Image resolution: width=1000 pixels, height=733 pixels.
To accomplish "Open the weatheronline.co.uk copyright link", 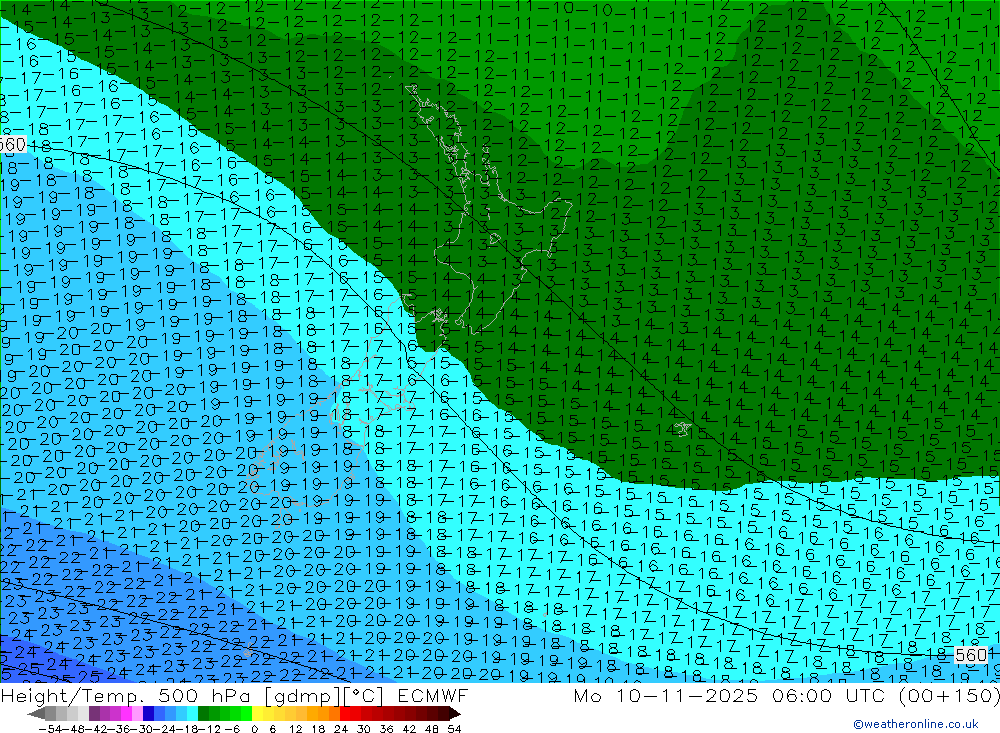I will 915,724.
